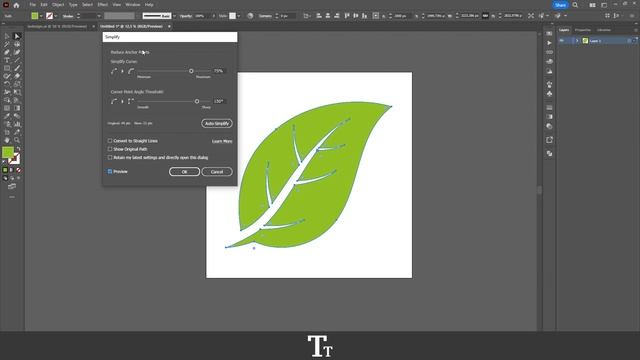Select the Rotate tool
The height and width of the screenshot is (360, 640).
click(7, 84)
